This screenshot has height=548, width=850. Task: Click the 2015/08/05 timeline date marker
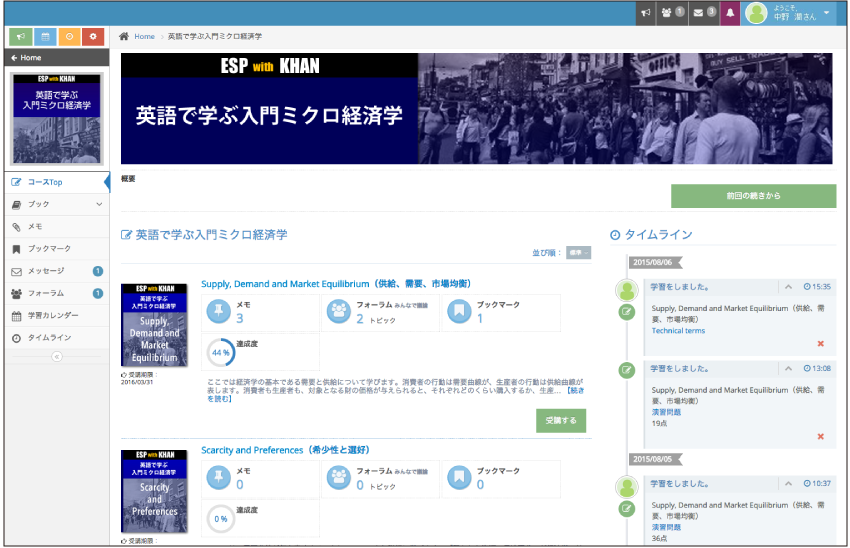pos(654,459)
